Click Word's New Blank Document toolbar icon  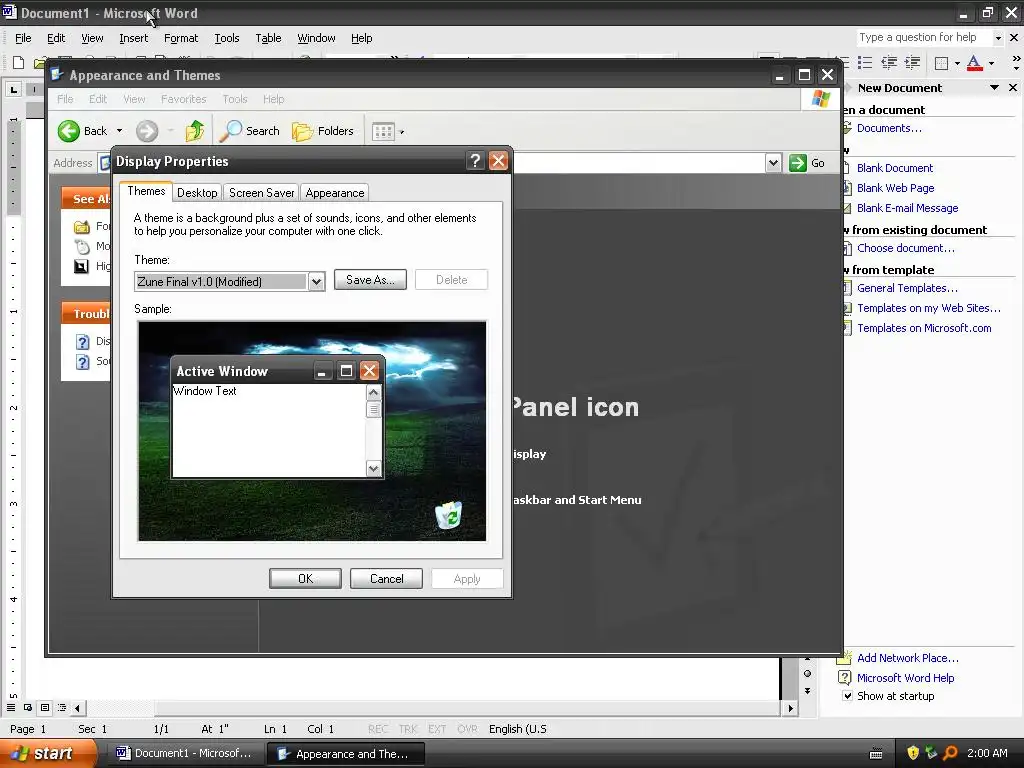(18, 63)
